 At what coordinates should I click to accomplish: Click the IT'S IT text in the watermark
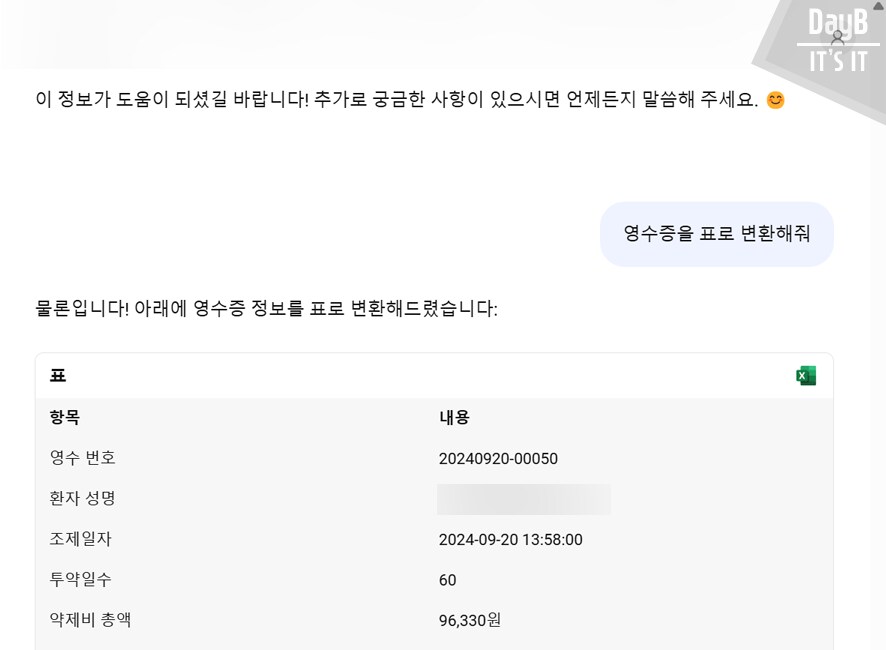[839, 58]
